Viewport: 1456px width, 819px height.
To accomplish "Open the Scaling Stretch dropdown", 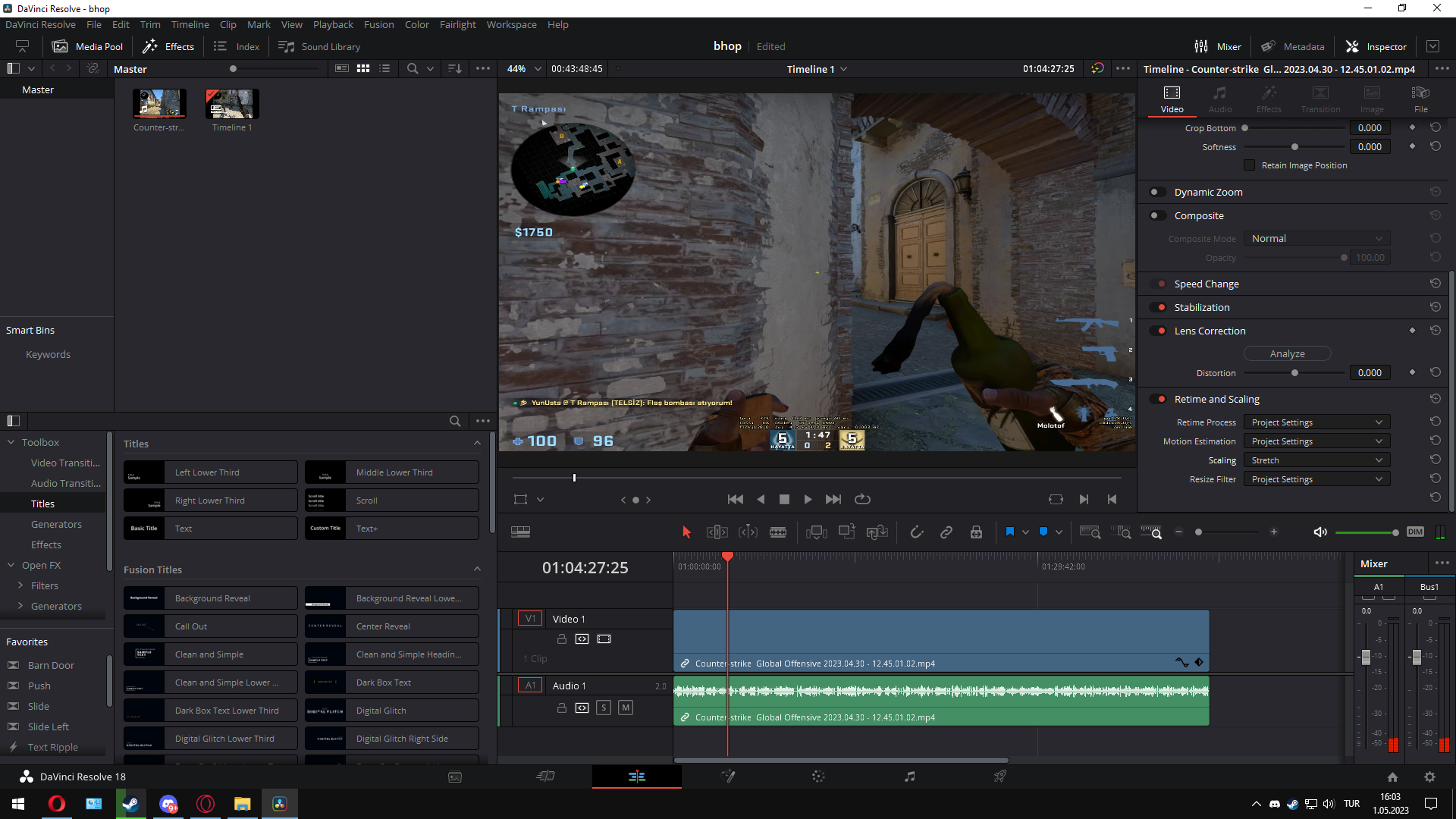I will (1316, 460).
